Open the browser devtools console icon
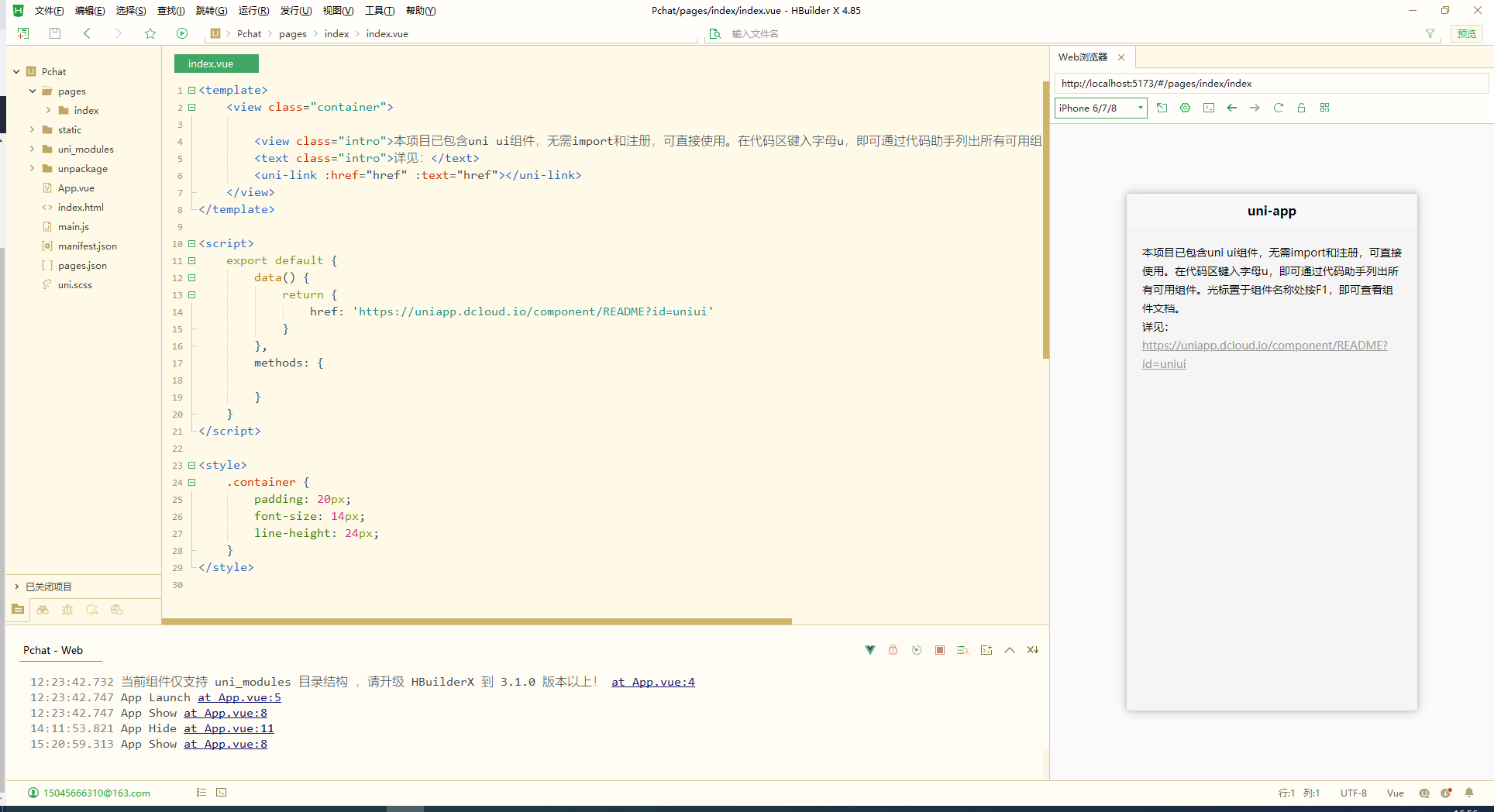This screenshot has width=1494, height=812. 1209,108
